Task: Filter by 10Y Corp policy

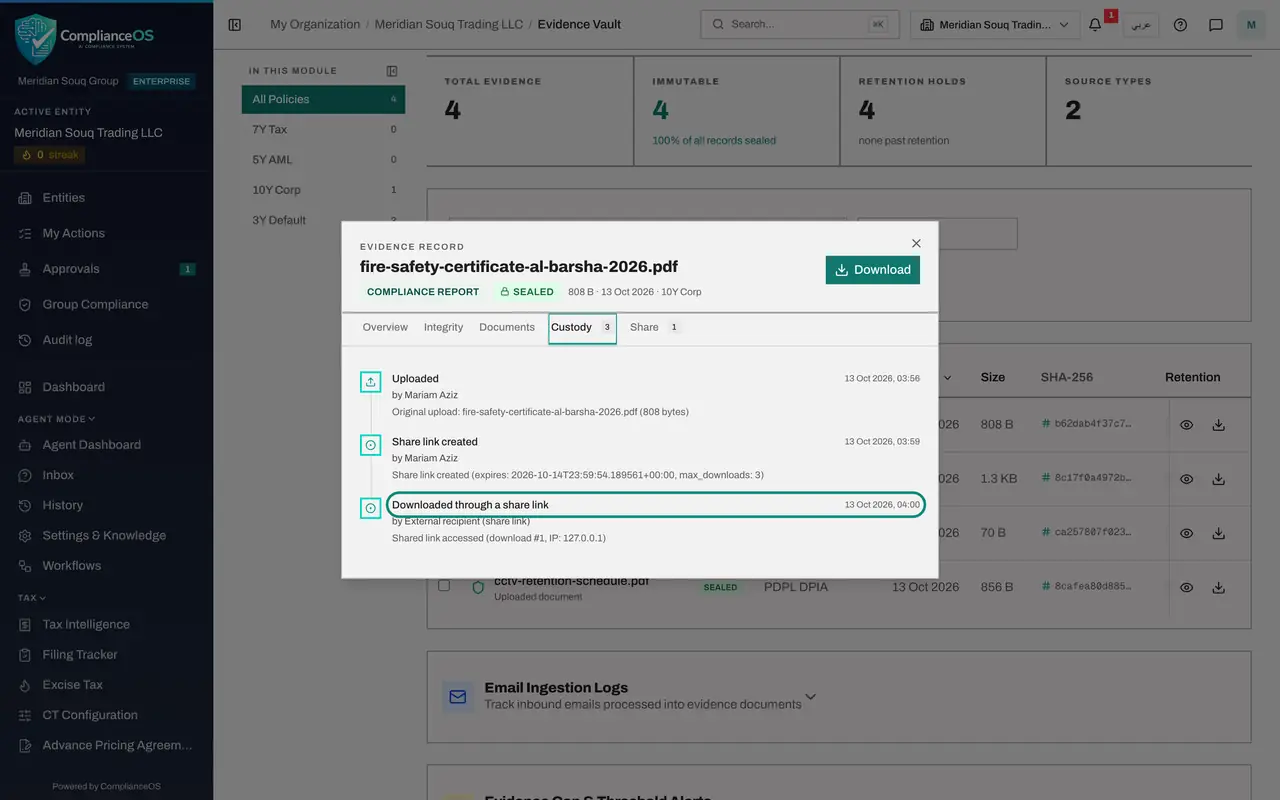Action: [x=323, y=190]
